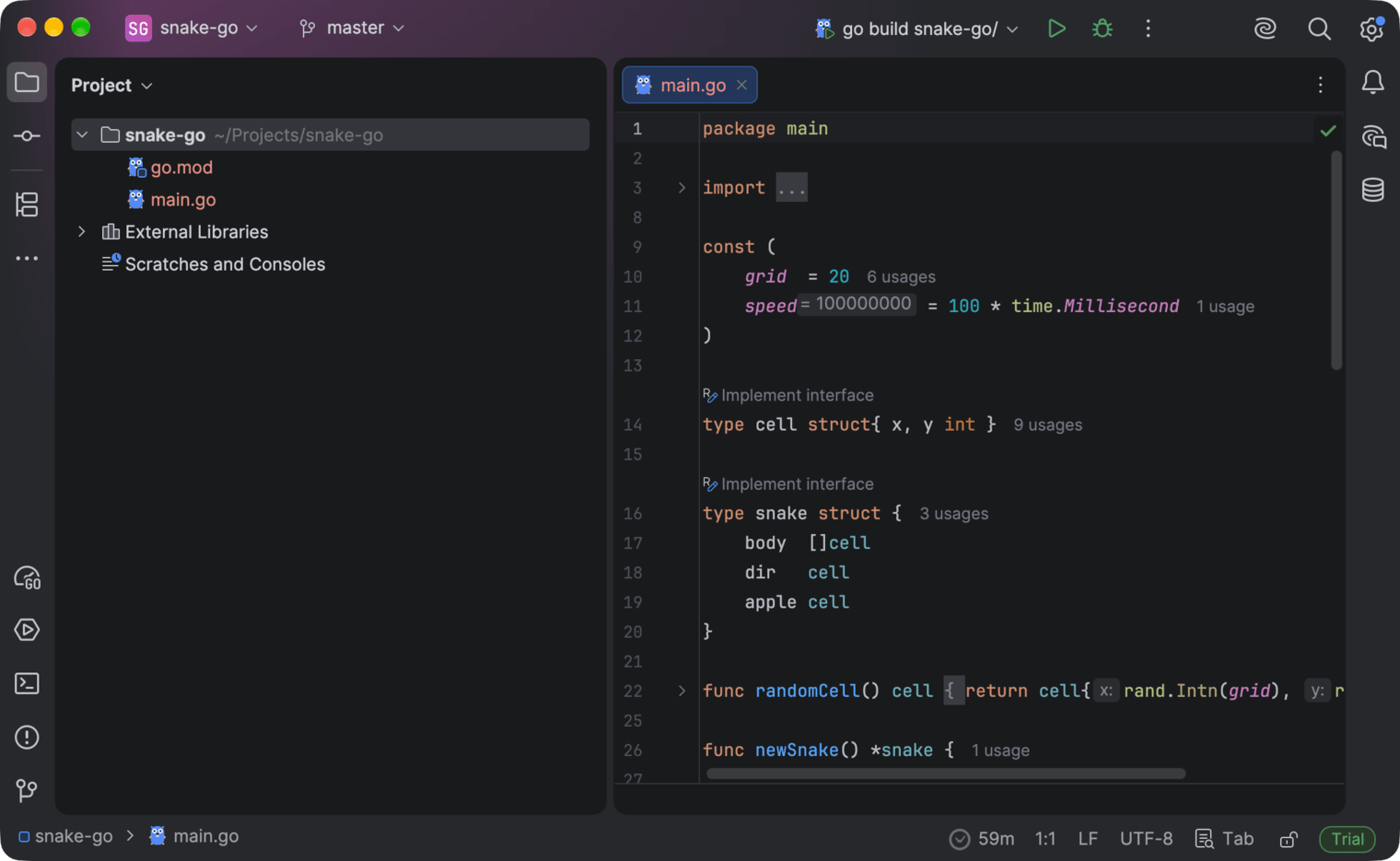Open run configuration selector dropdown

[x=917, y=29]
